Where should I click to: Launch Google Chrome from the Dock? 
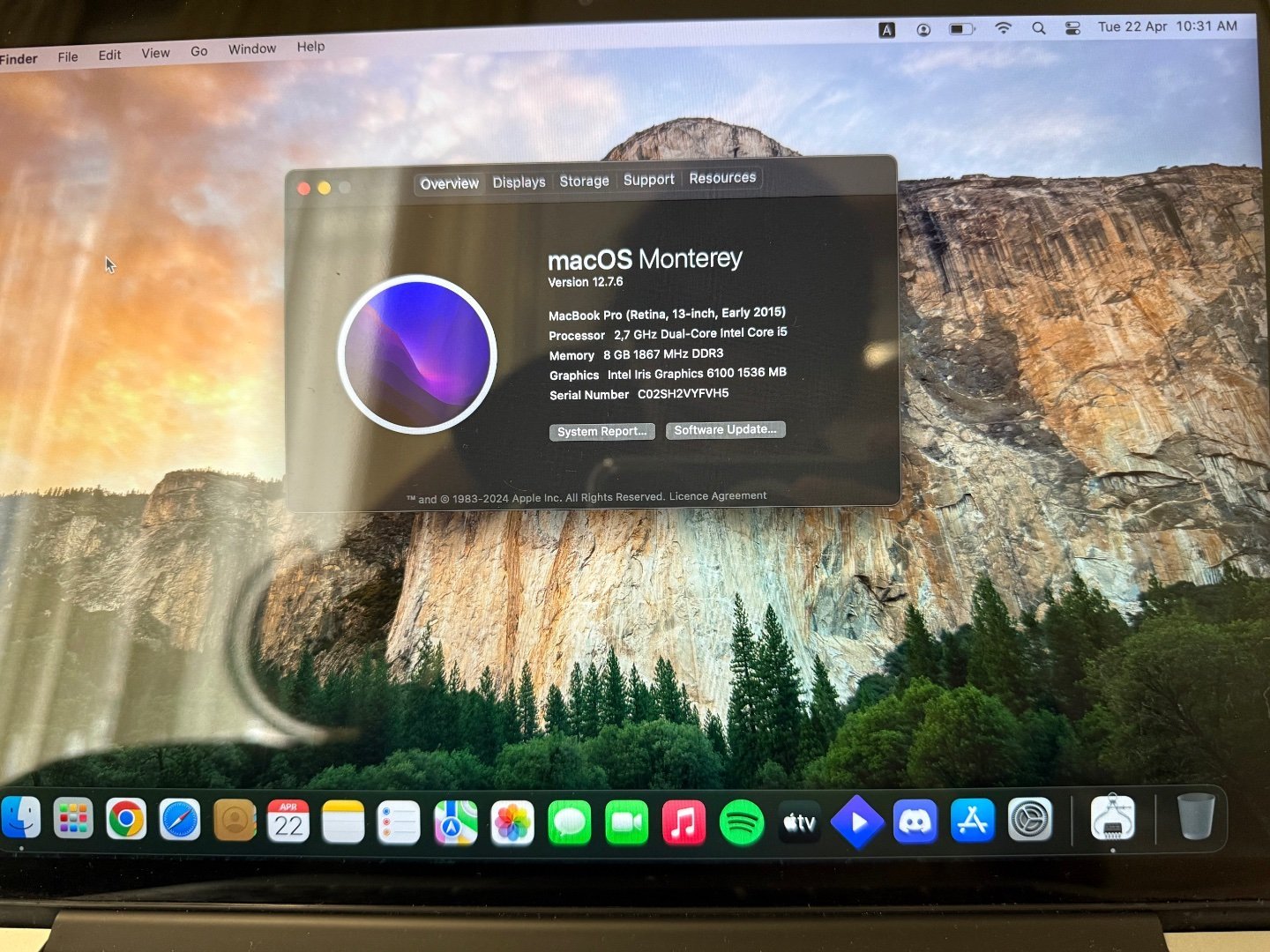point(126,820)
